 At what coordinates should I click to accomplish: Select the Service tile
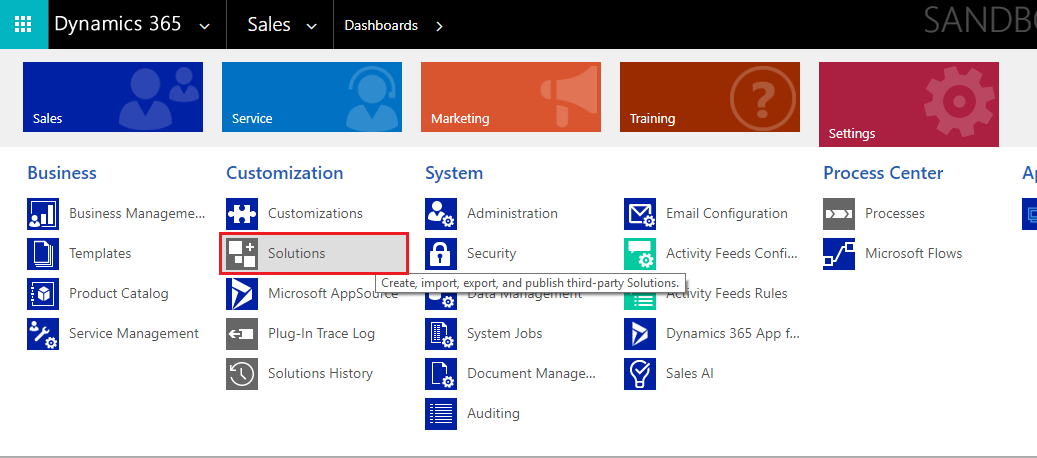point(312,97)
